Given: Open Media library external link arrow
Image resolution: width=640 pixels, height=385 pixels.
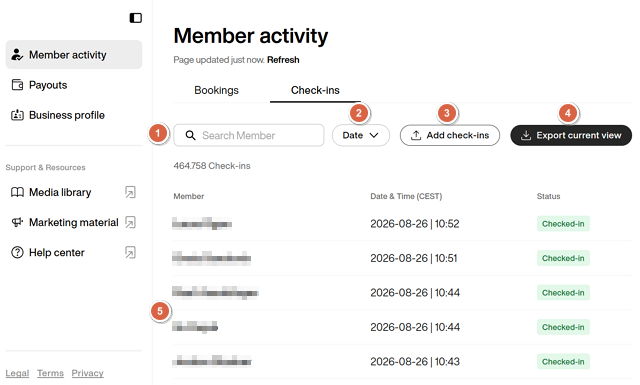Looking at the screenshot, I should coord(130,192).
